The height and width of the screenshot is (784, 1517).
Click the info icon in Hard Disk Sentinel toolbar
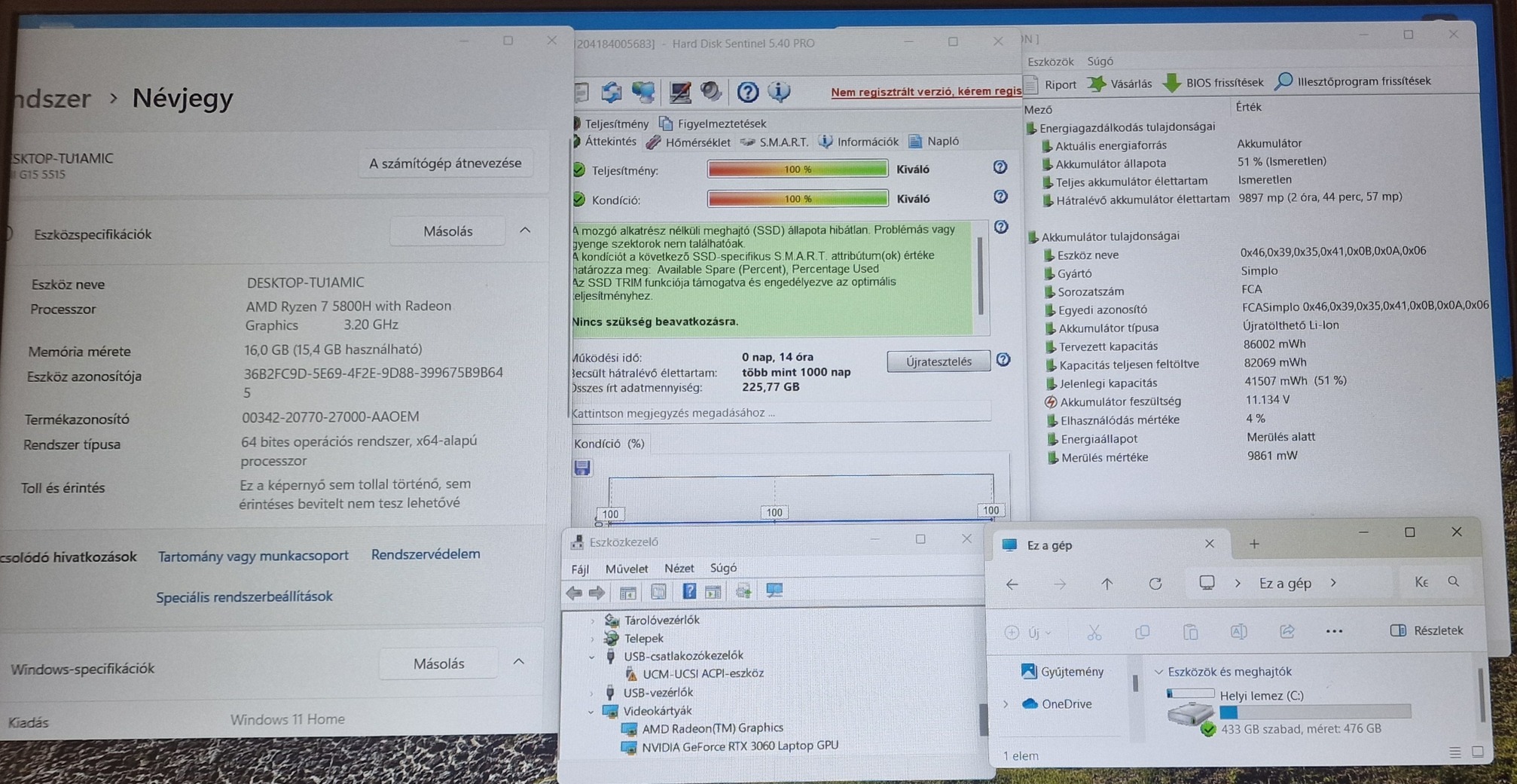click(779, 92)
